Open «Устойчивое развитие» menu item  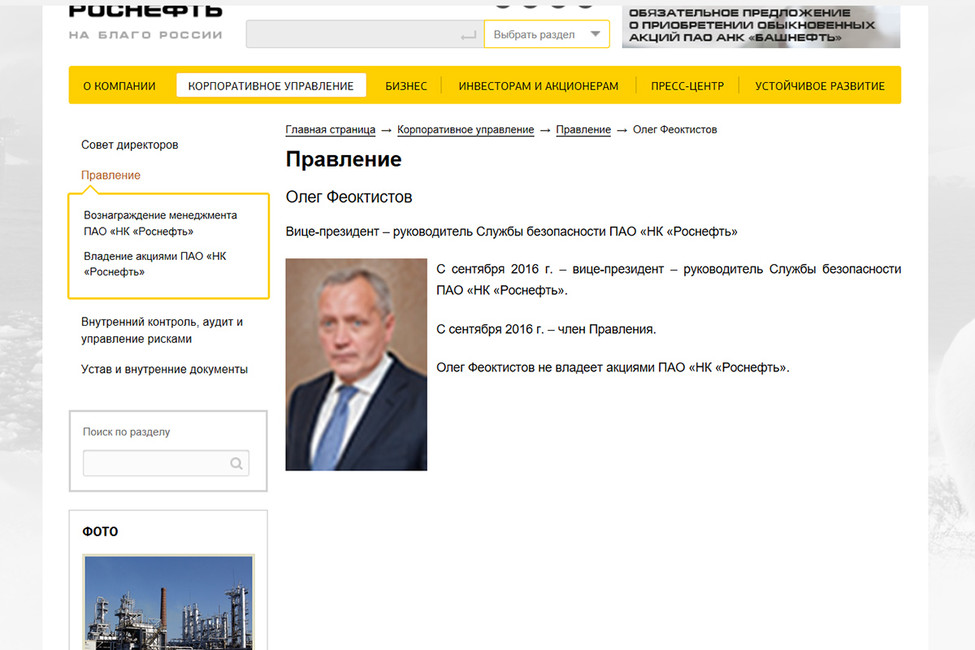820,86
